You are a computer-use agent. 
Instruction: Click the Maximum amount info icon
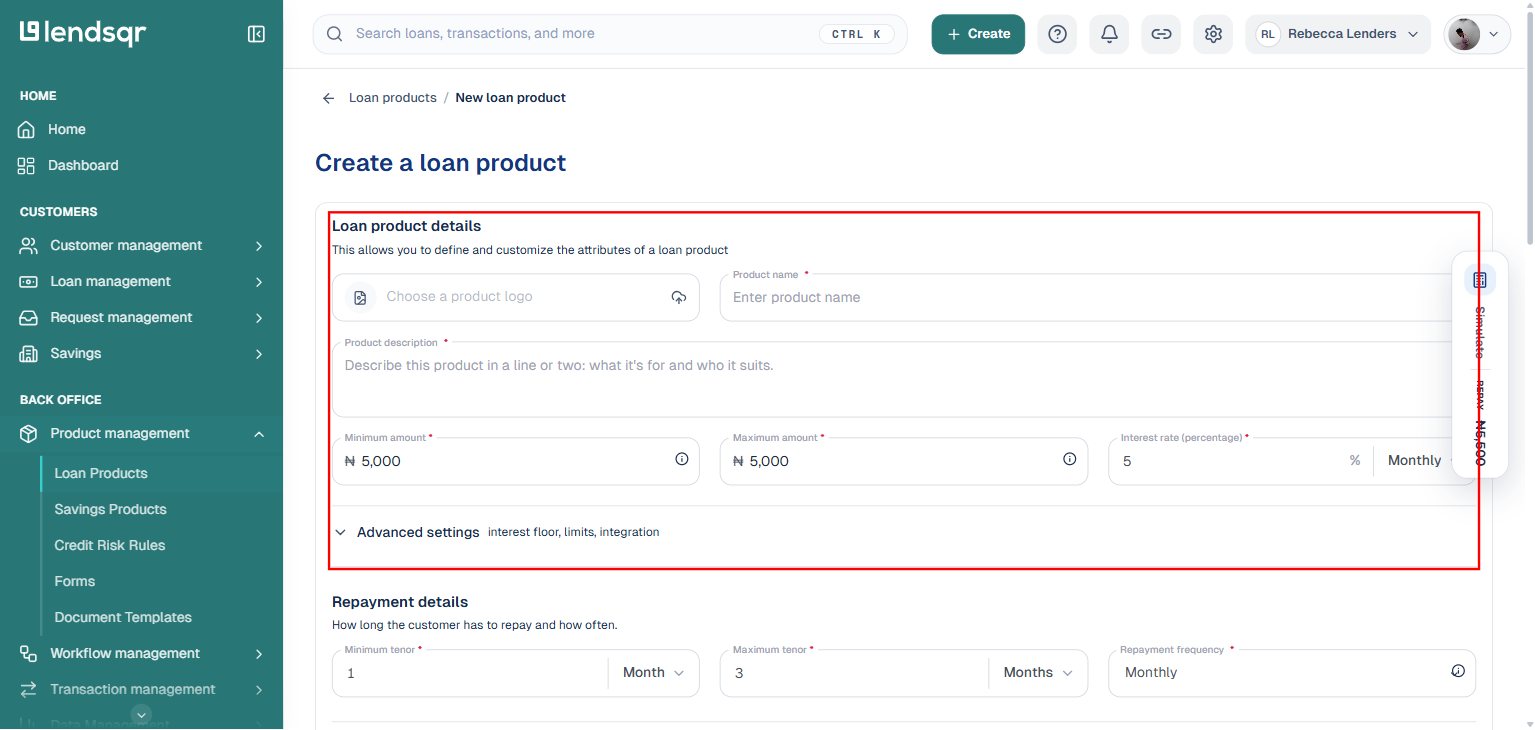pyautogui.click(x=1070, y=460)
